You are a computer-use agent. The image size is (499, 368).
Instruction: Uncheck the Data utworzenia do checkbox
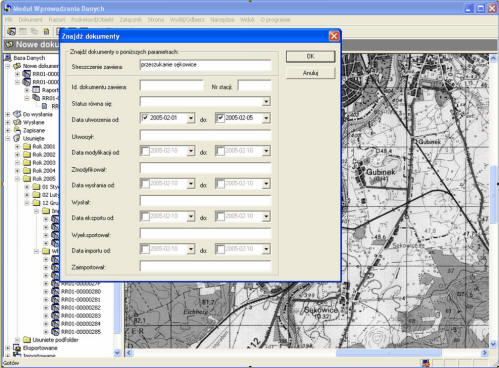220,118
